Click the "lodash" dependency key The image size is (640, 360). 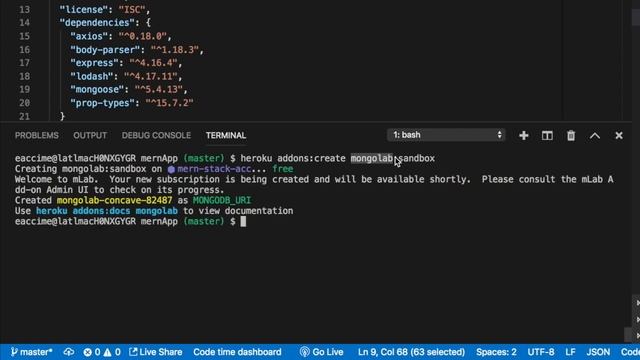pos(92,76)
